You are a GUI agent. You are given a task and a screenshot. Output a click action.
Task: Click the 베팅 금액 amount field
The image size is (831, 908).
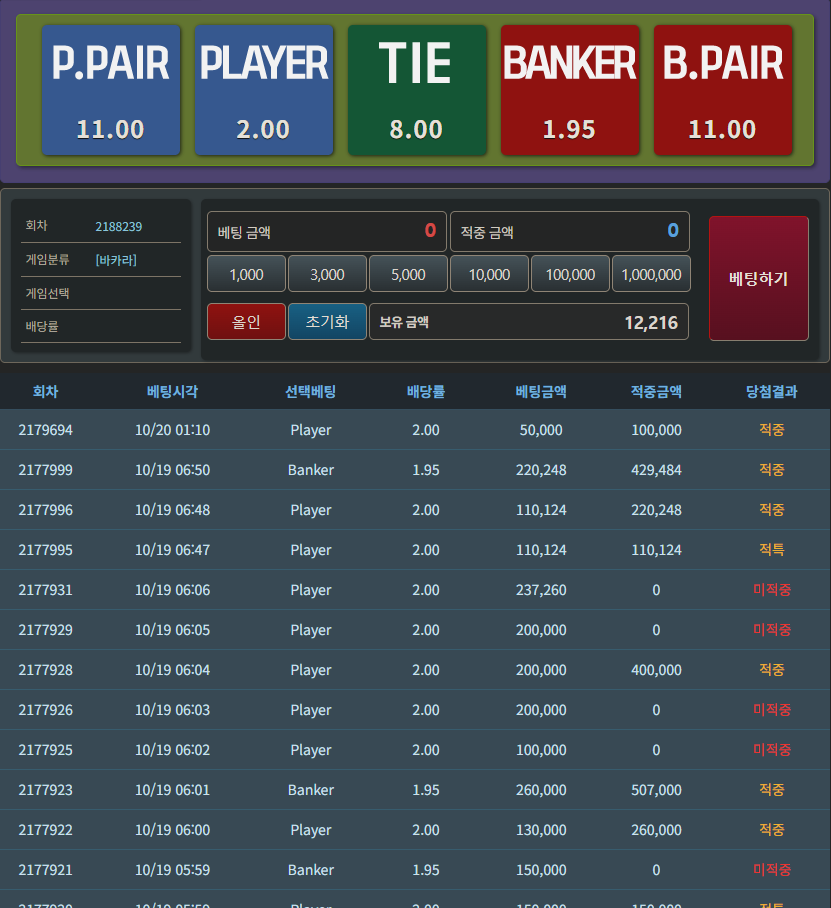tap(327, 232)
